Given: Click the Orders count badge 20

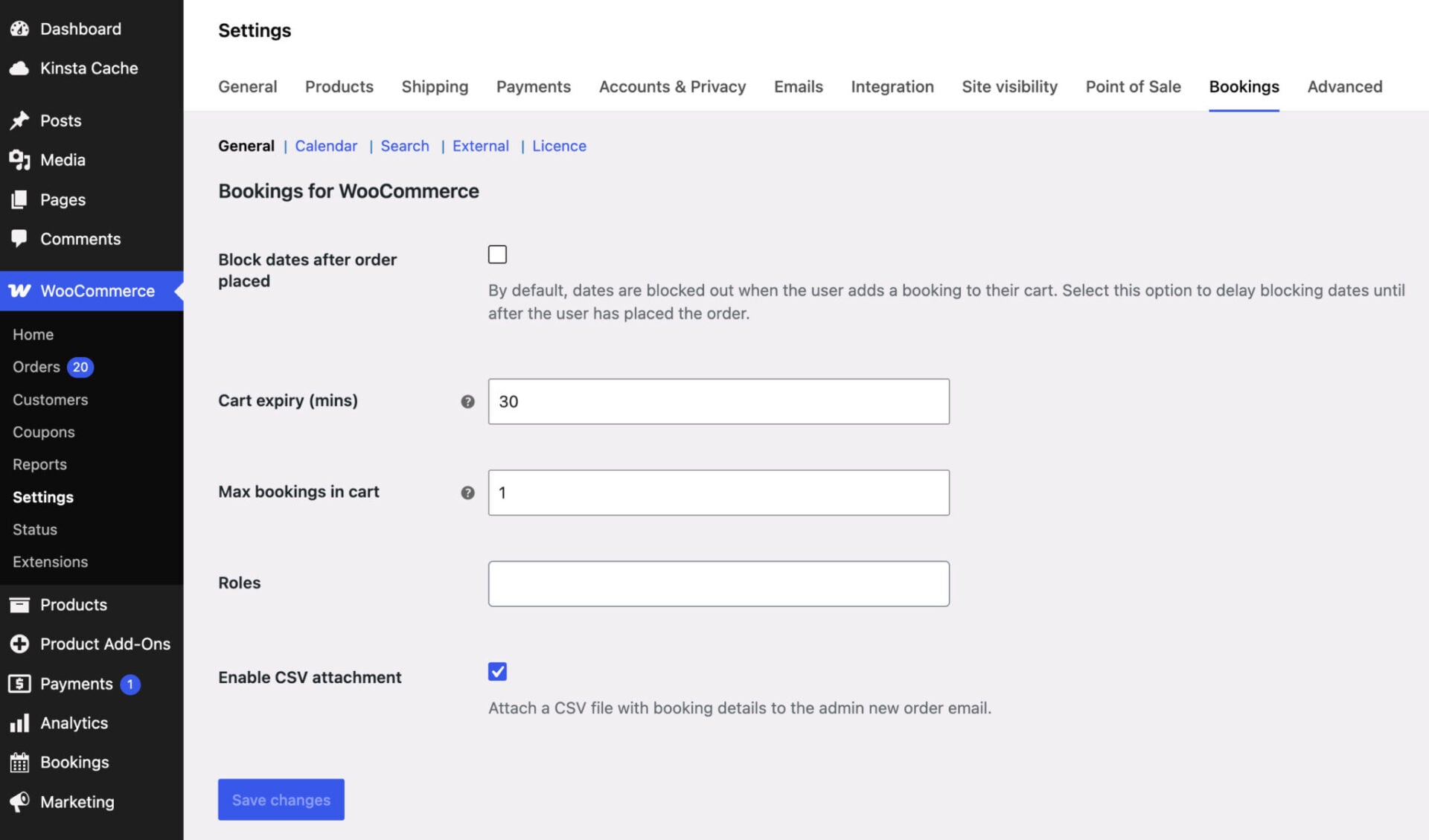Looking at the screenshot, I should (80, 367).
